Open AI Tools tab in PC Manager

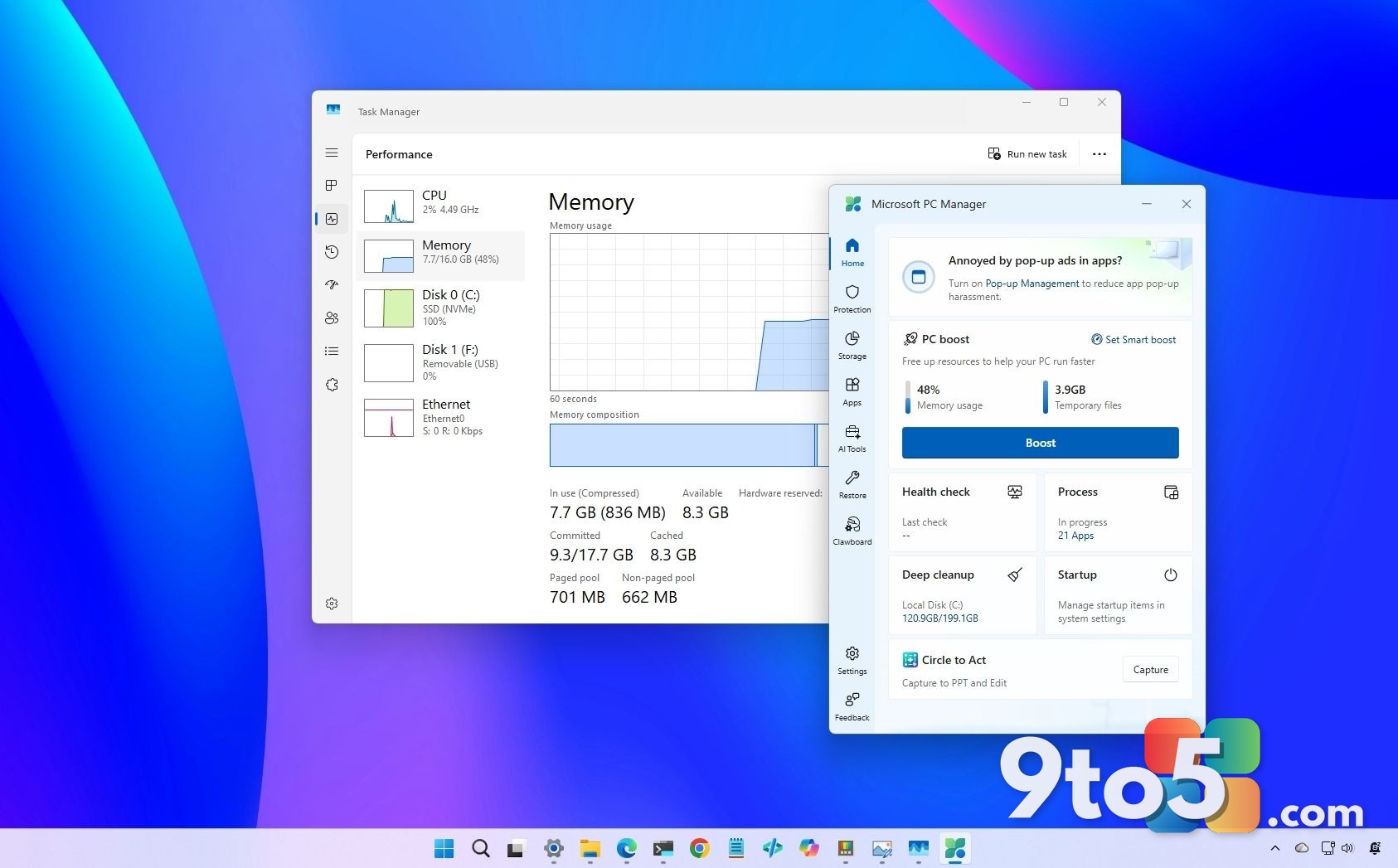pyautogui.click(x=852, y=438)
